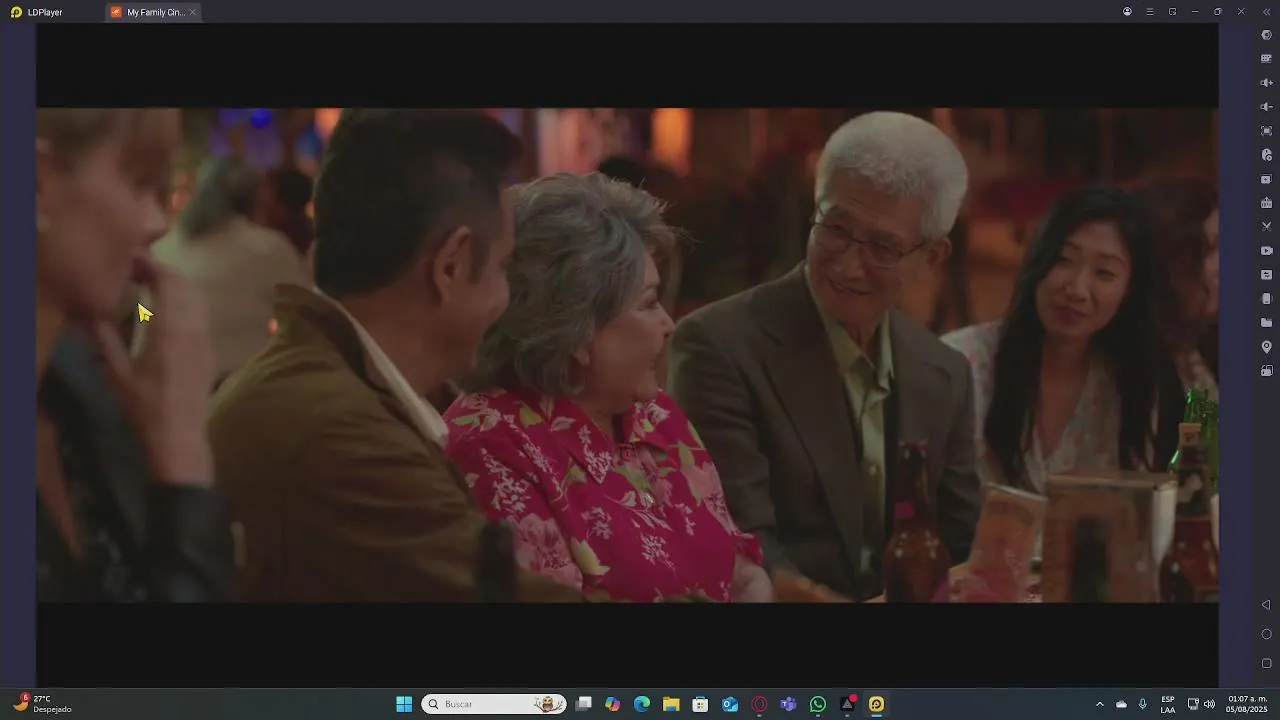
Task: Open multi-instance manager icon in sidebar
Action: click(x=1266, y=179)
